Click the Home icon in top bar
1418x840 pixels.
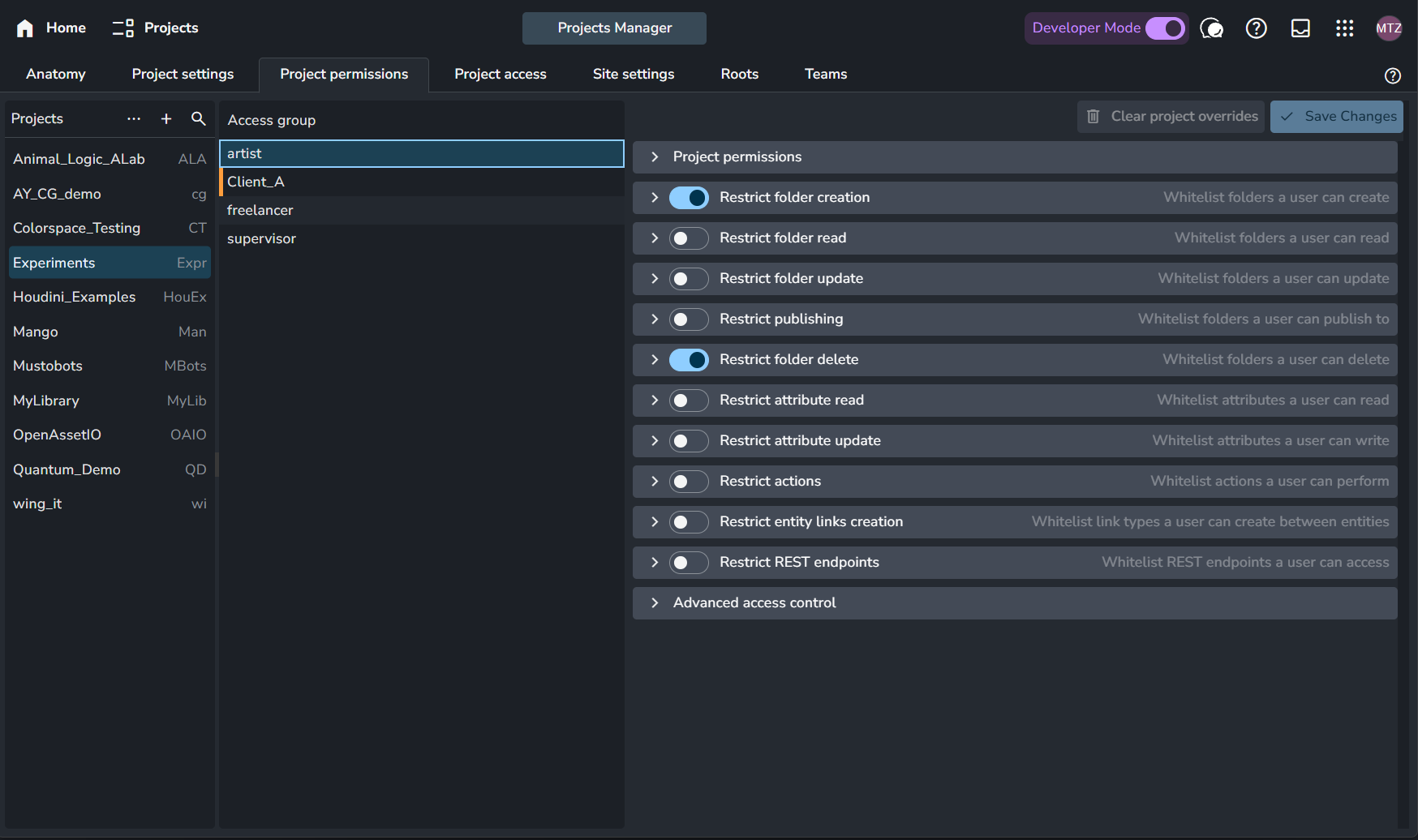[x=25, y=28]
